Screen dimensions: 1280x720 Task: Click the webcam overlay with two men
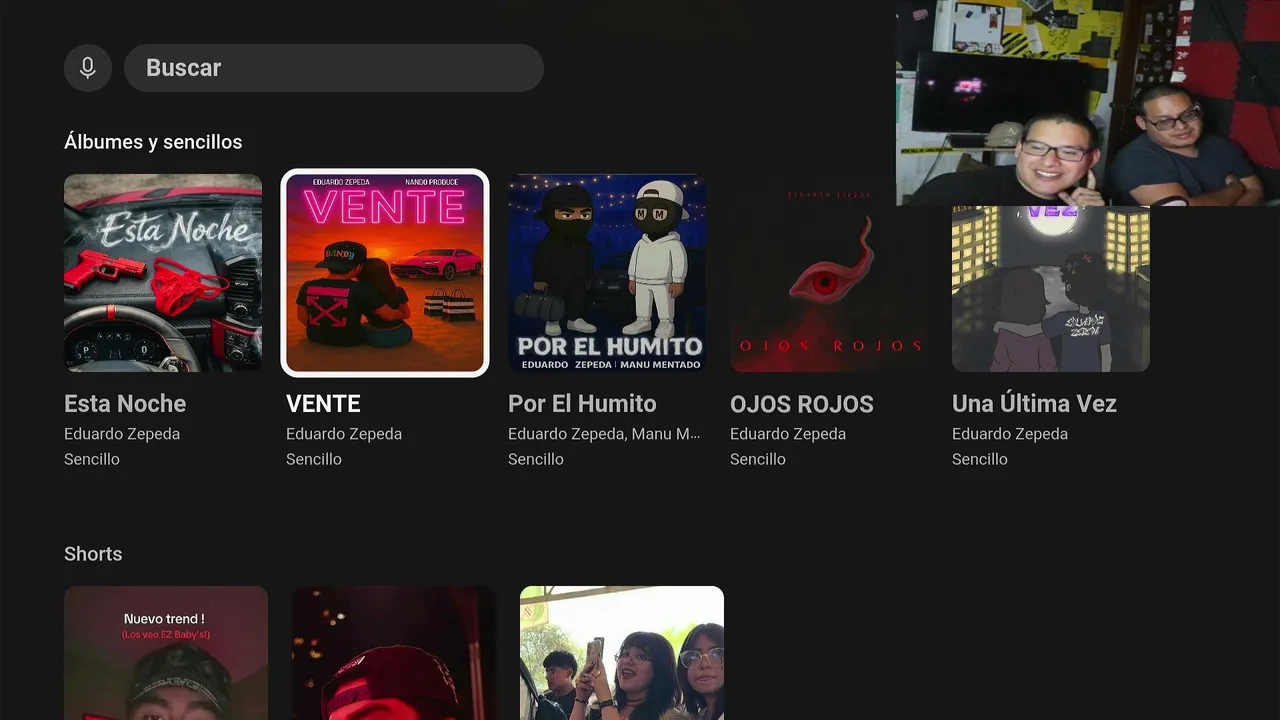[1088, 103]
